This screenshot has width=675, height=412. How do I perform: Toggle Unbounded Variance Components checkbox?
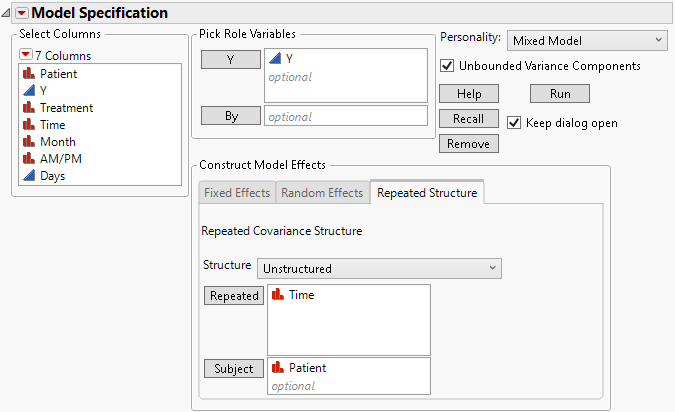(x=447, y=66)
